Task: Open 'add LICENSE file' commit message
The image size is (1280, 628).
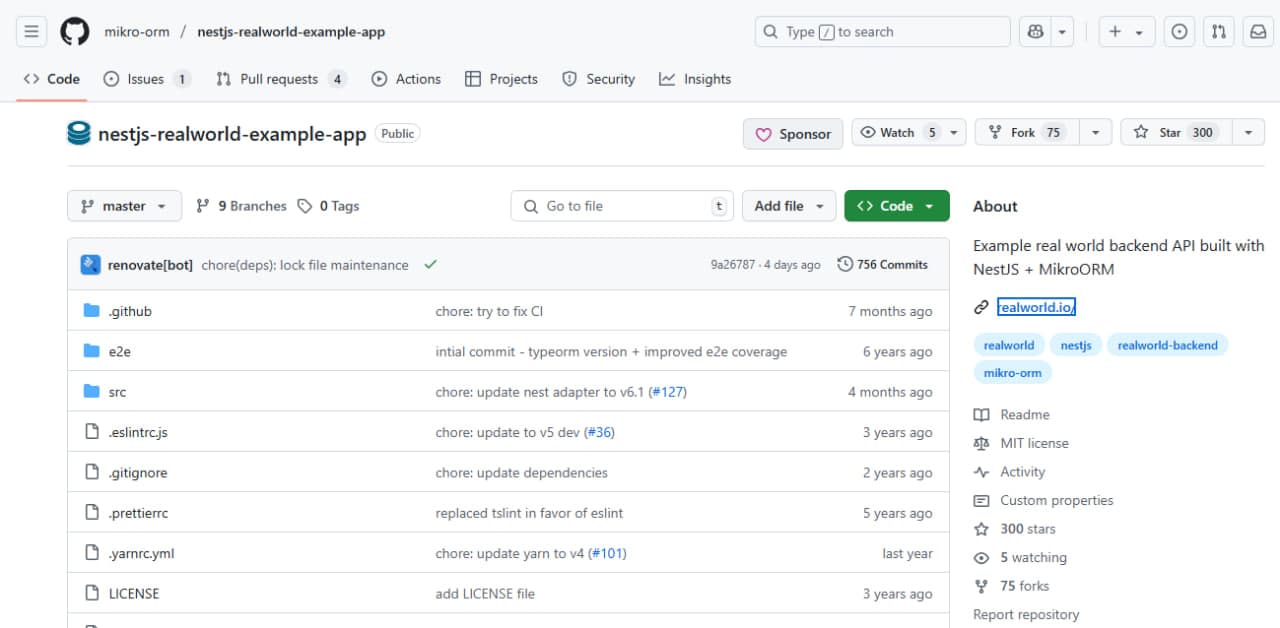Action: tap(485, 593)
